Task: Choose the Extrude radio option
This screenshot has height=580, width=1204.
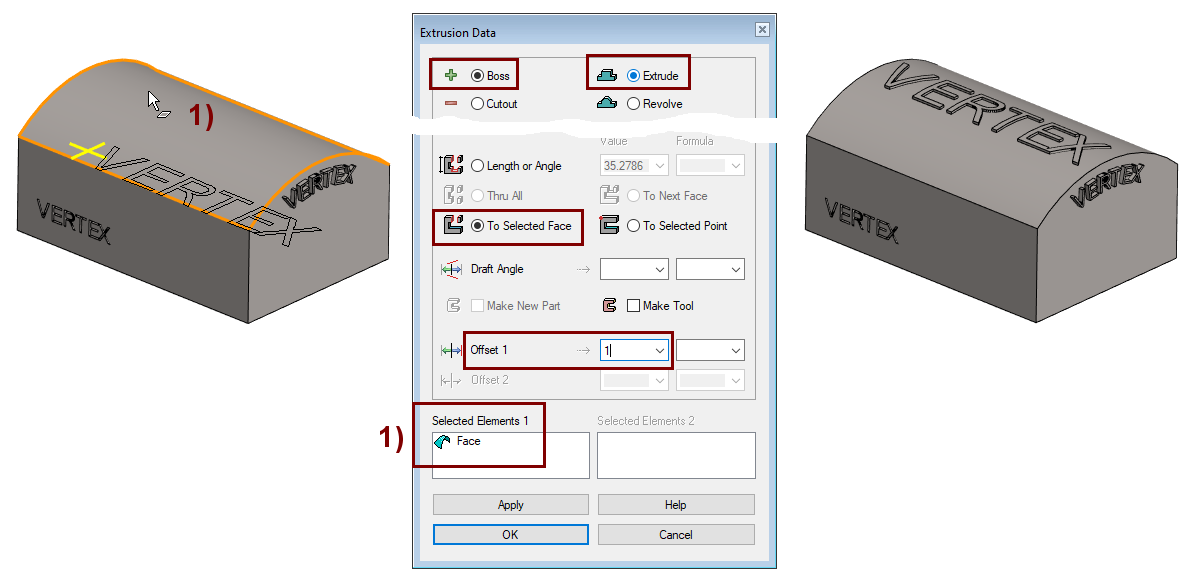Action: [633, 75]
